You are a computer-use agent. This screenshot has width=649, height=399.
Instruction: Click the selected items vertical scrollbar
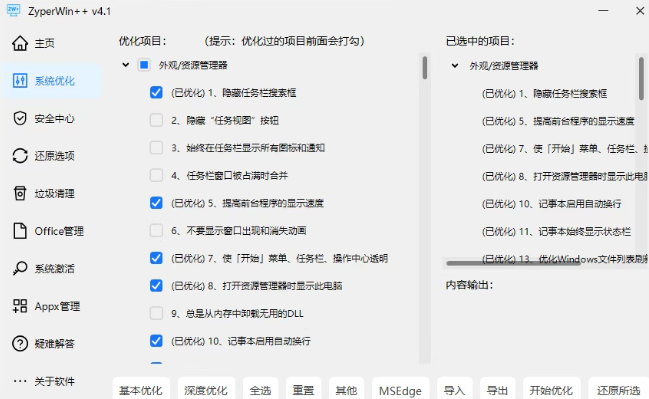point(641,79)
